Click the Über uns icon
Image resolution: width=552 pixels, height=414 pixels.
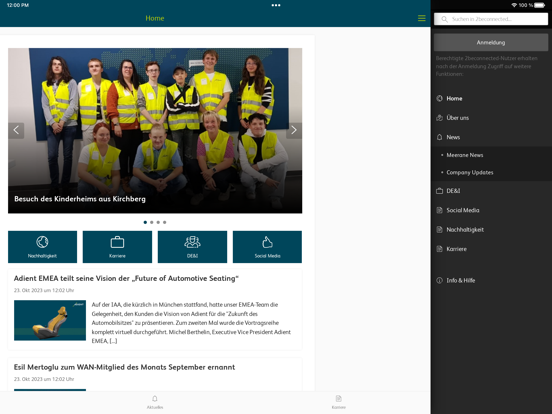(439, 118)
